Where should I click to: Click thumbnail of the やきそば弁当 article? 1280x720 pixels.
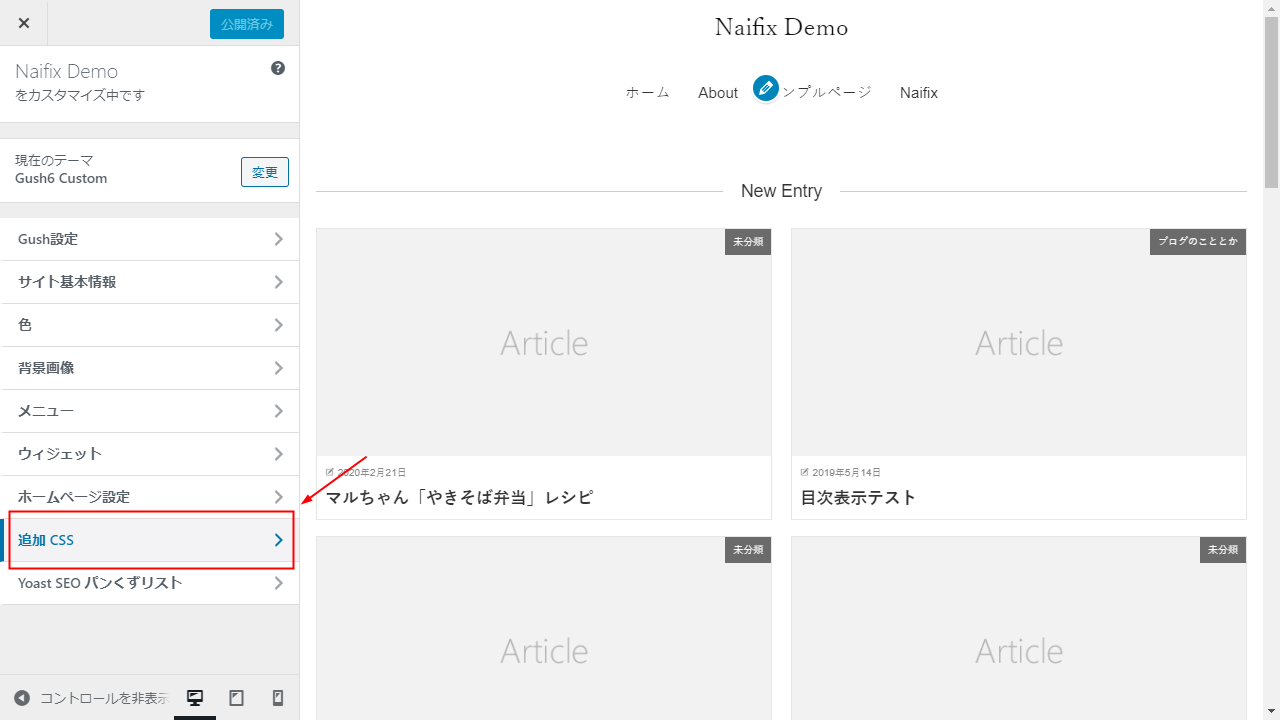click(x=544, y=342)
